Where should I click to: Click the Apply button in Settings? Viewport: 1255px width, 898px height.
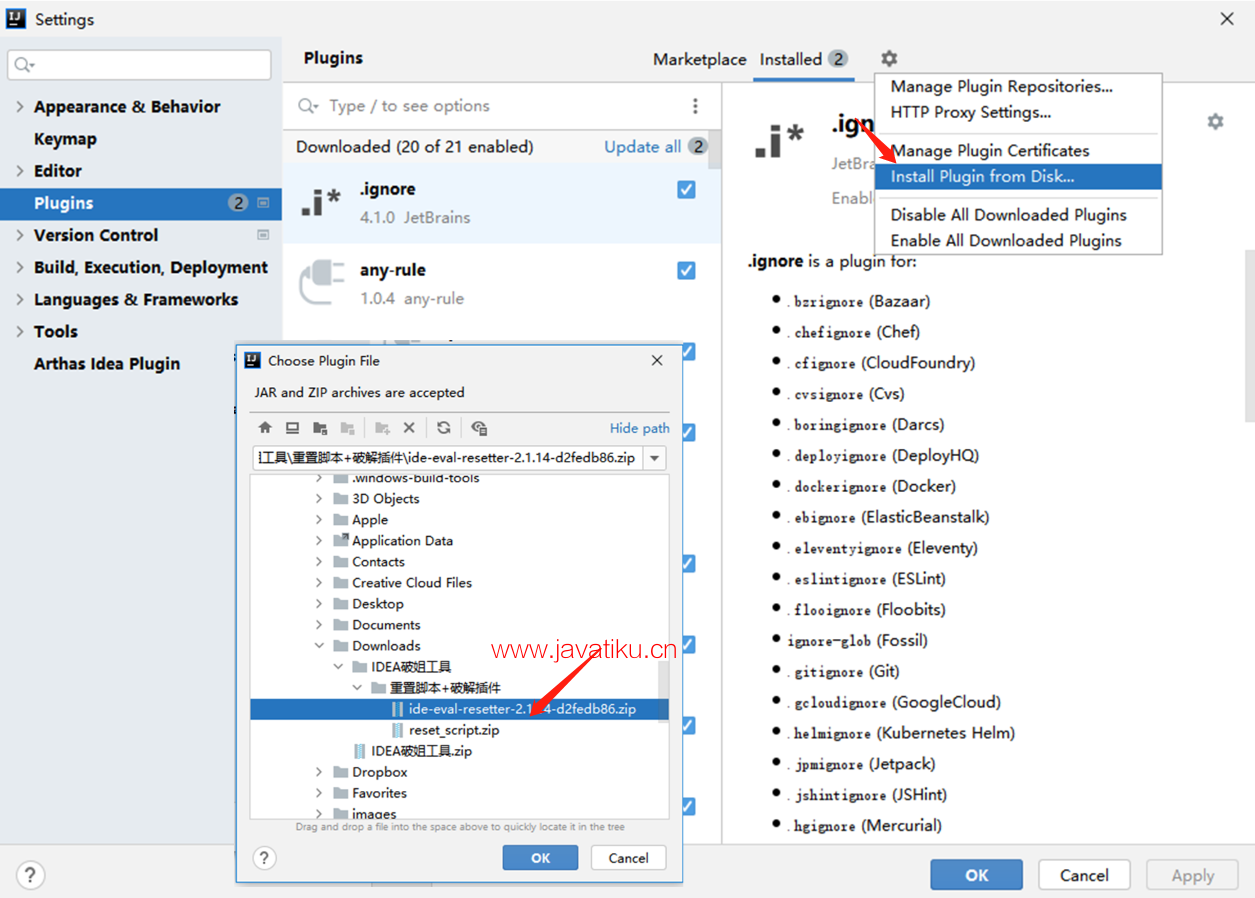(1192, 875)
